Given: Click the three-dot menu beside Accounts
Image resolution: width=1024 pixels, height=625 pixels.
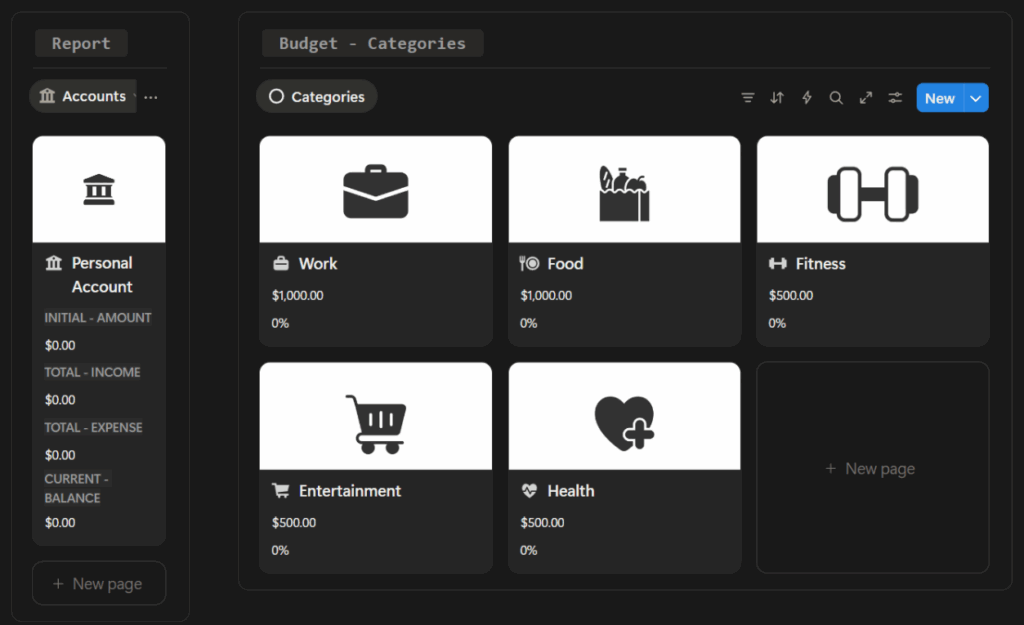Looking at the screenshot, I should [151, 97].
